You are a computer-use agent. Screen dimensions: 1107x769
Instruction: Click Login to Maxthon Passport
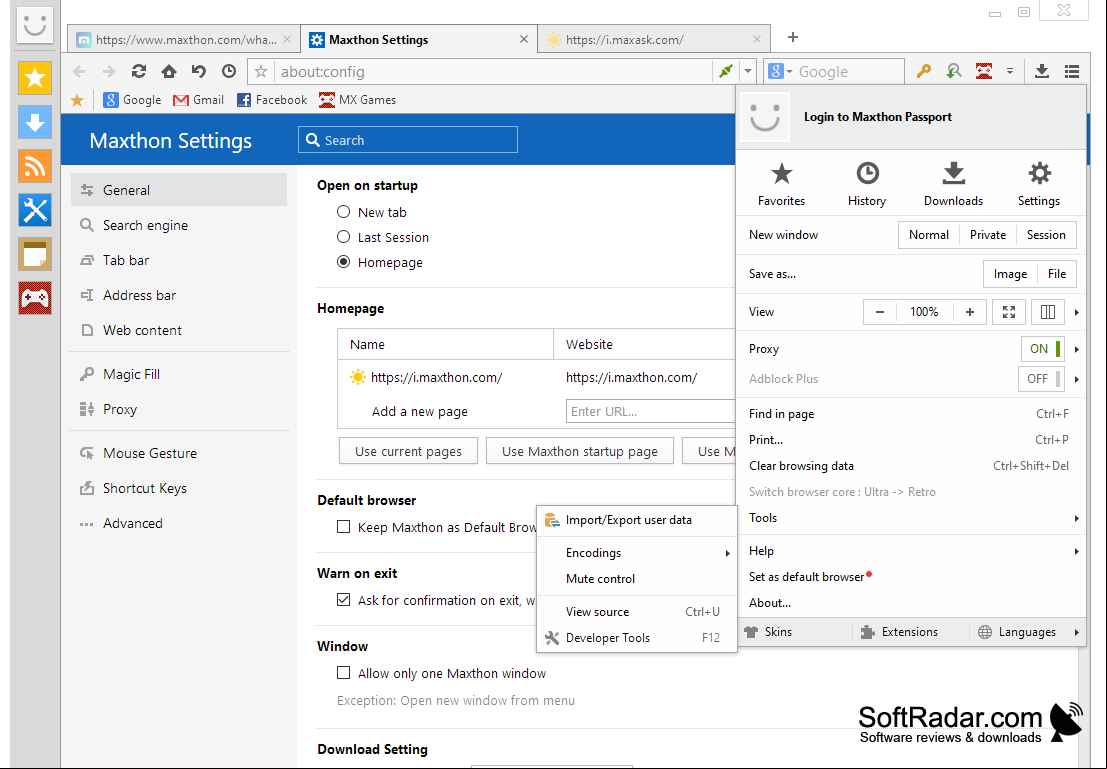click(x=878, y=117)
